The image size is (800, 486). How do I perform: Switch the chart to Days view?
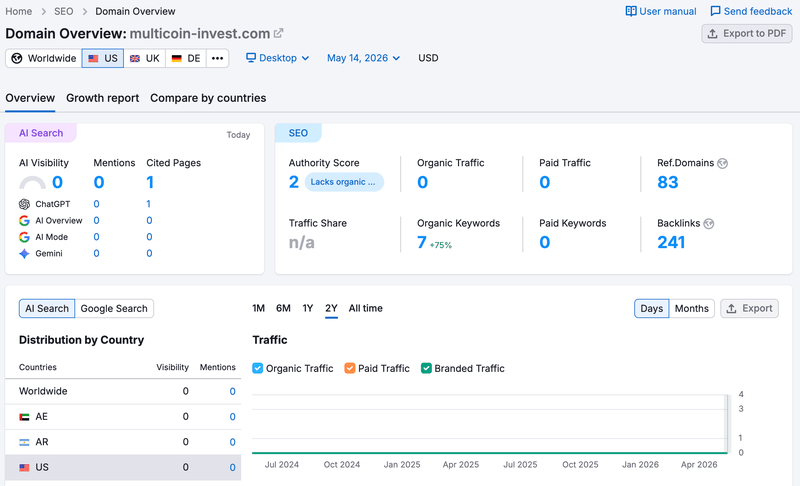coord(652,309)
